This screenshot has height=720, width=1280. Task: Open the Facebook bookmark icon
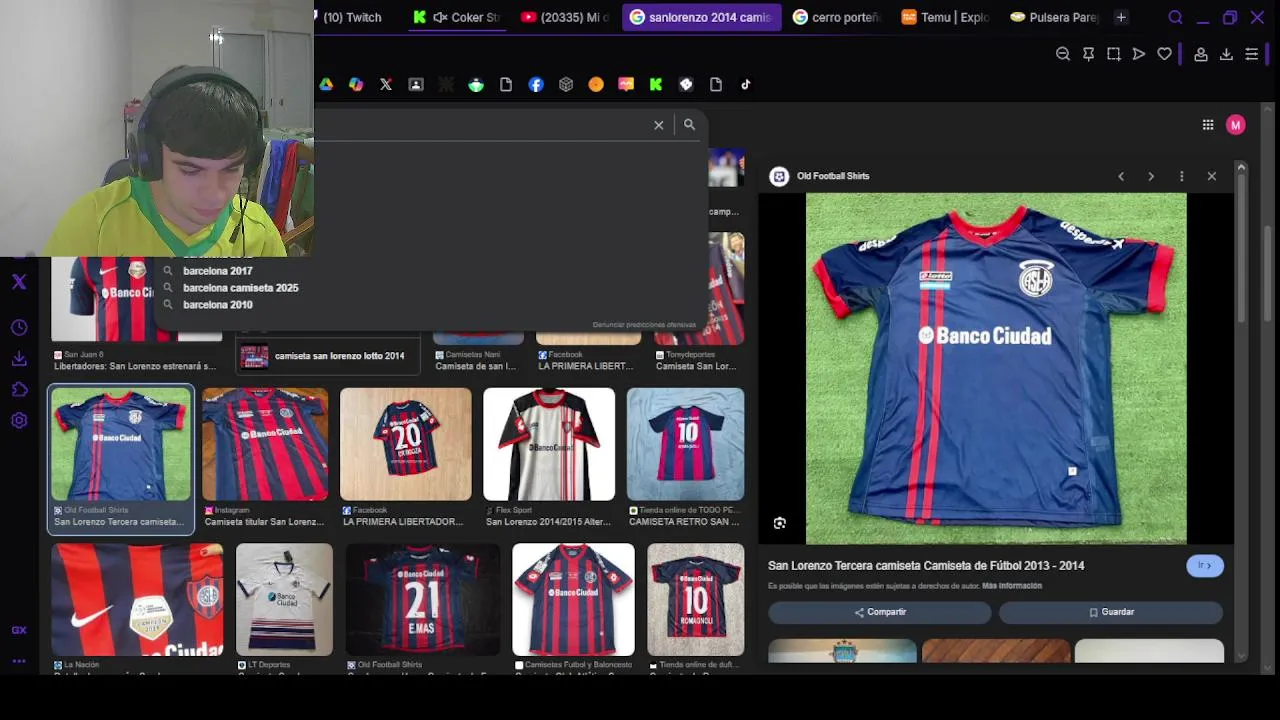click(x=536, y=85)
